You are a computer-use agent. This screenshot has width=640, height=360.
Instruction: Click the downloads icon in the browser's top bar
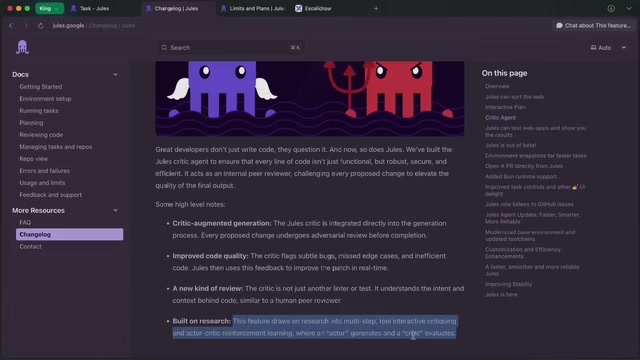coord(611,8)
